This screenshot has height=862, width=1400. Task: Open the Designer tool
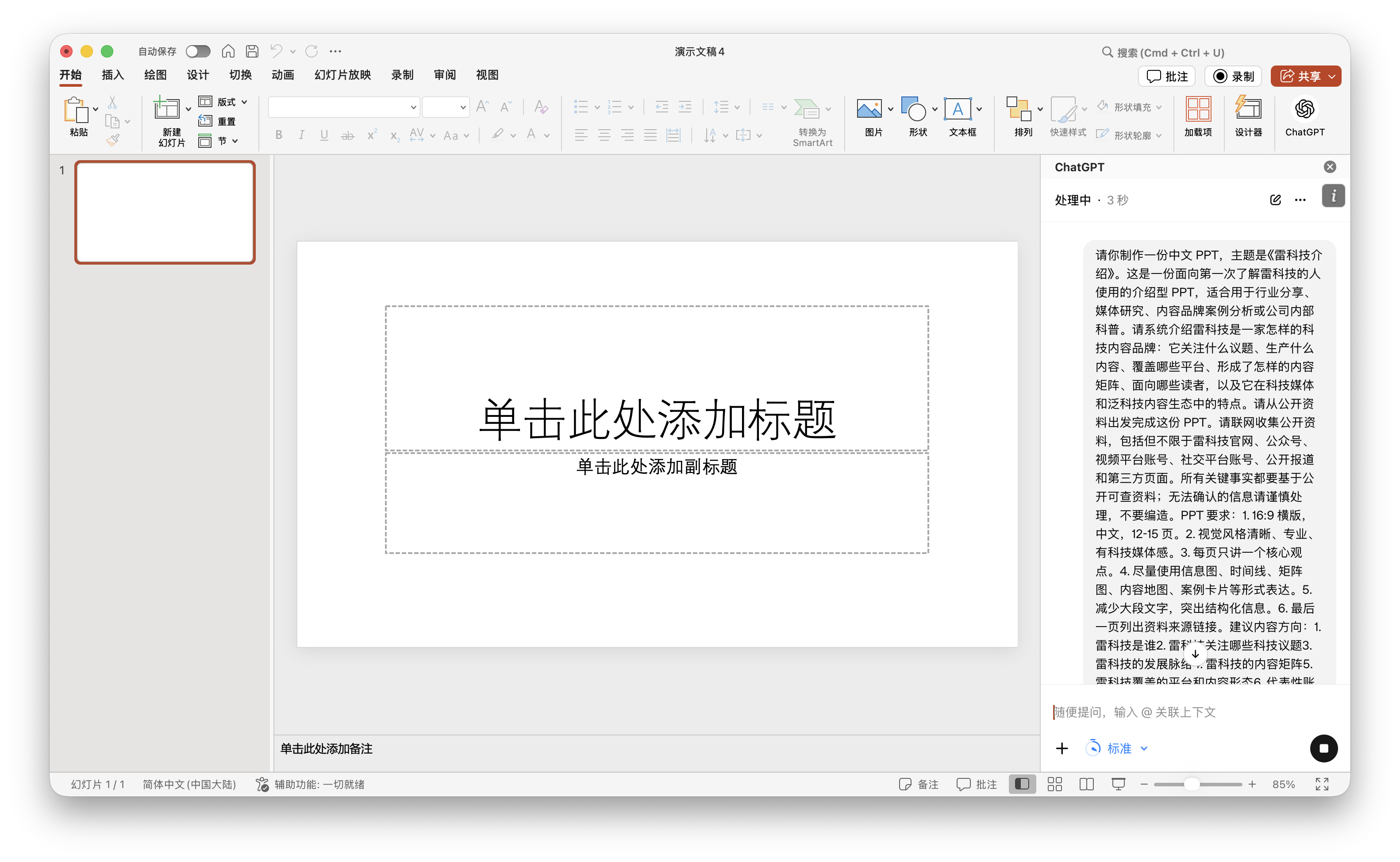click(1248, 117)
